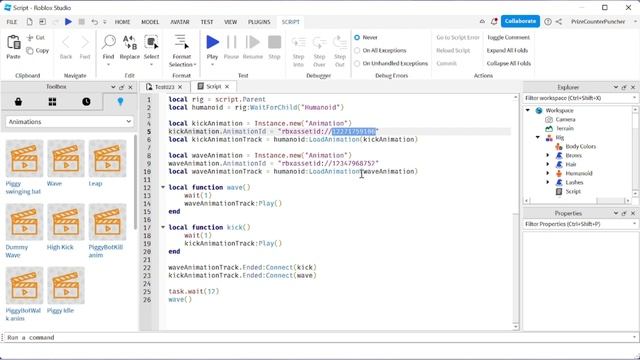Click Expand All Folds

coord(507,51)
